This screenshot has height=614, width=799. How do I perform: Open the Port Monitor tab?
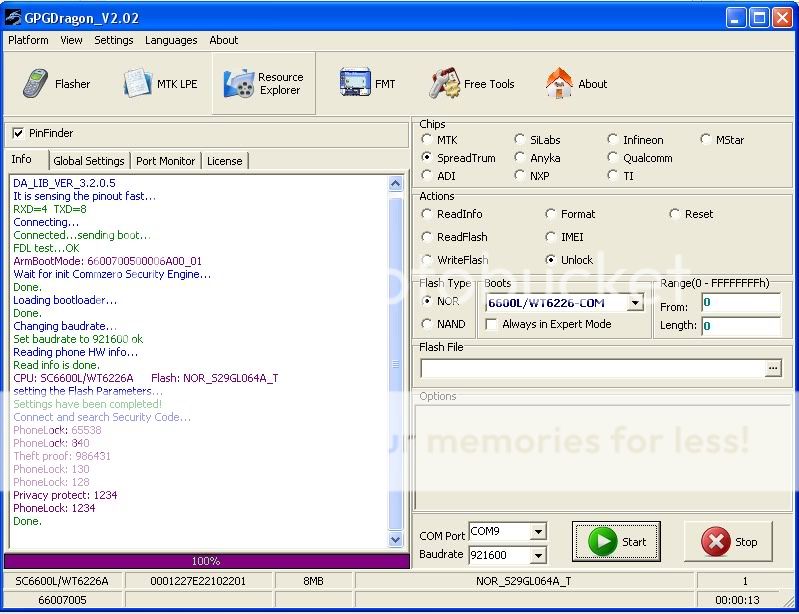click(166, 161)
